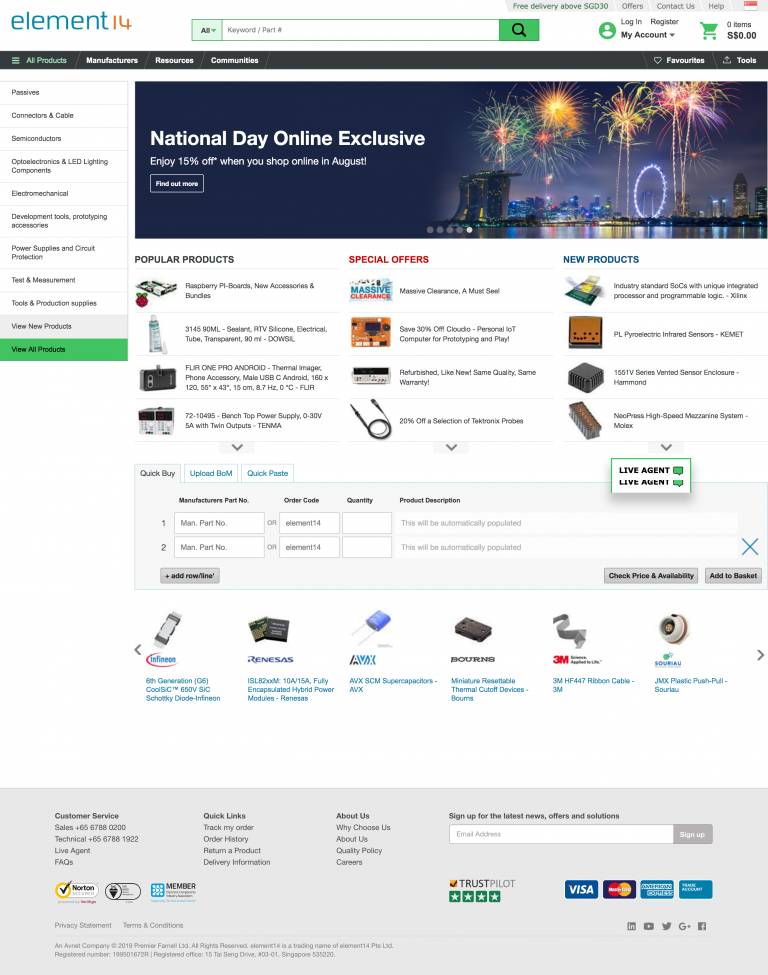This screenshot has height=975, width=768.
Task: Click View All Products in sidebar
Action: click(63, 349)
